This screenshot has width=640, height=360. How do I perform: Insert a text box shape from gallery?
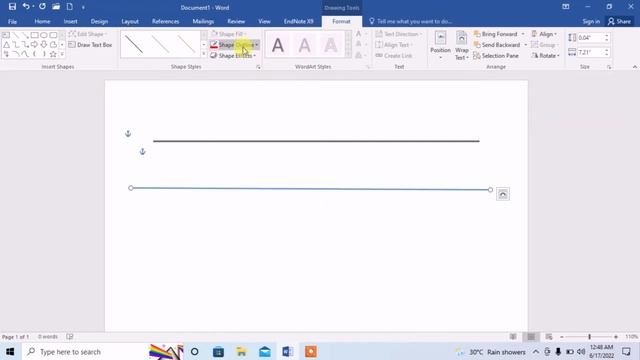(6, 35)
